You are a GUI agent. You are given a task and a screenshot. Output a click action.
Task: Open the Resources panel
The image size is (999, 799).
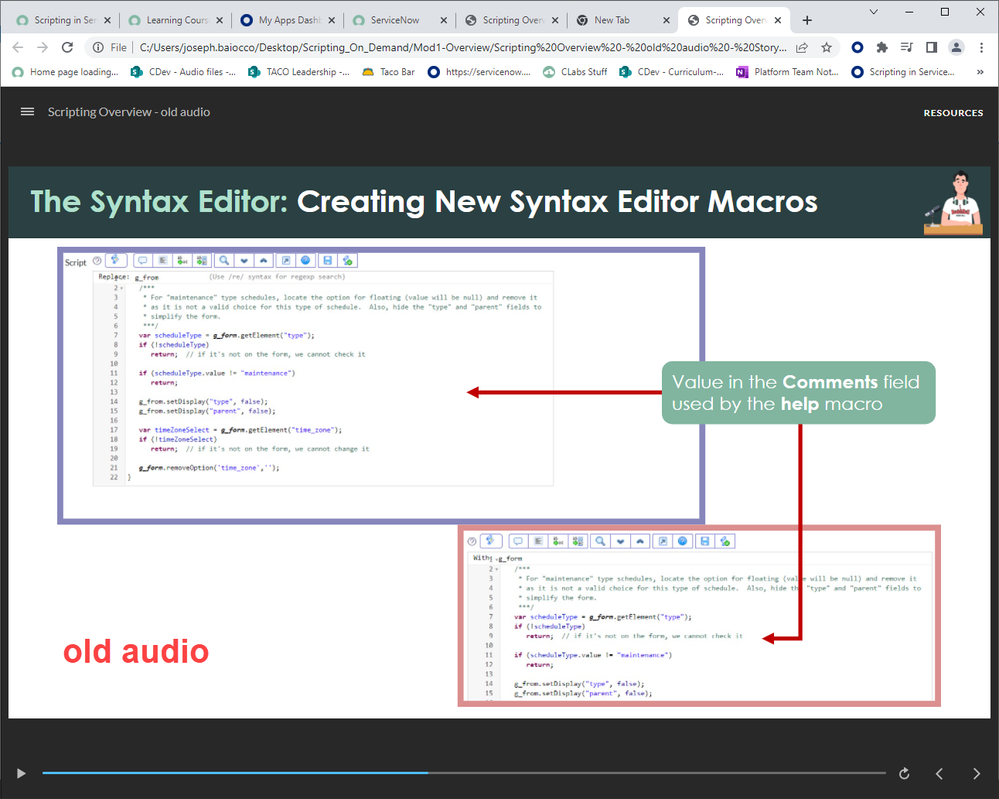(952, 113)
